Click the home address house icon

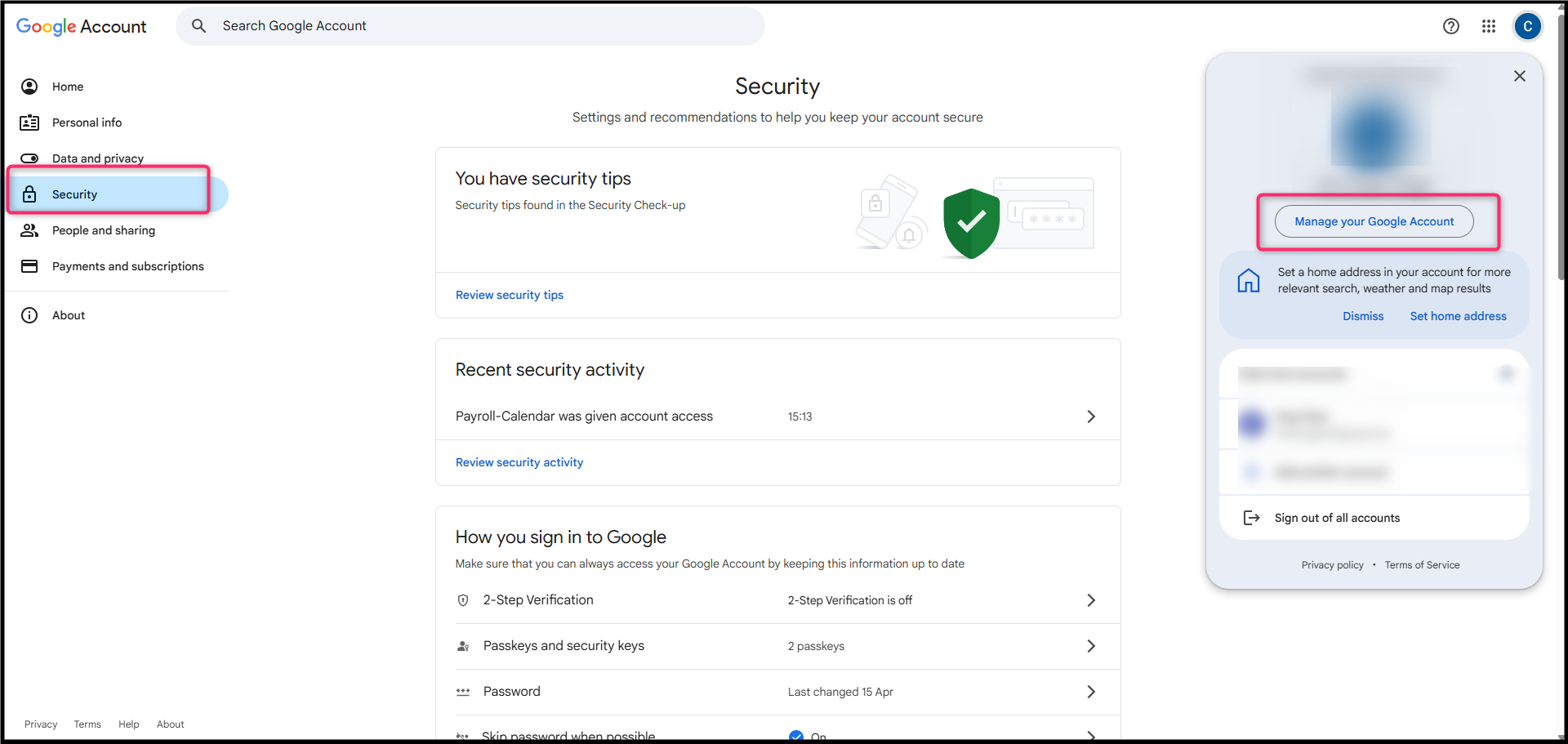[x=1249, y=280]
